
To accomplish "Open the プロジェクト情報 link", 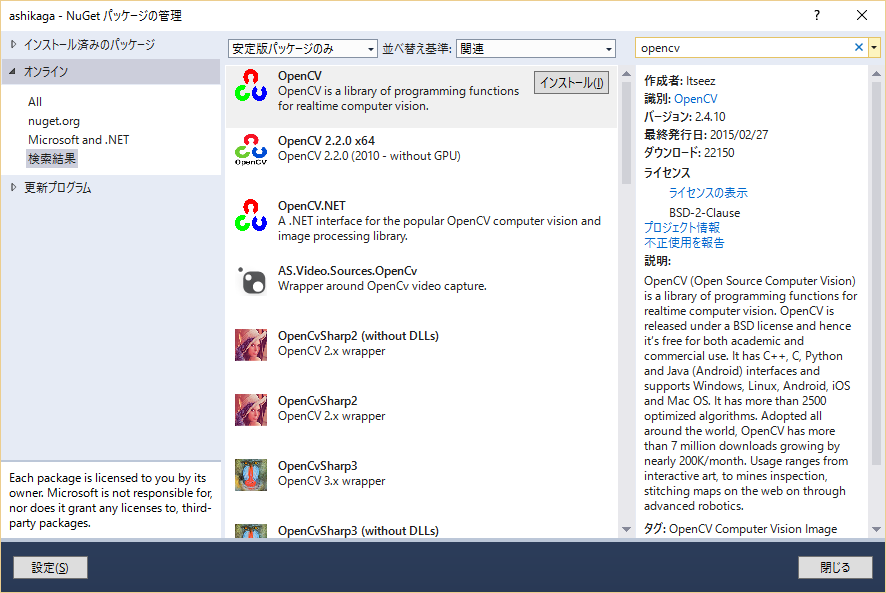I will (682, 227).
